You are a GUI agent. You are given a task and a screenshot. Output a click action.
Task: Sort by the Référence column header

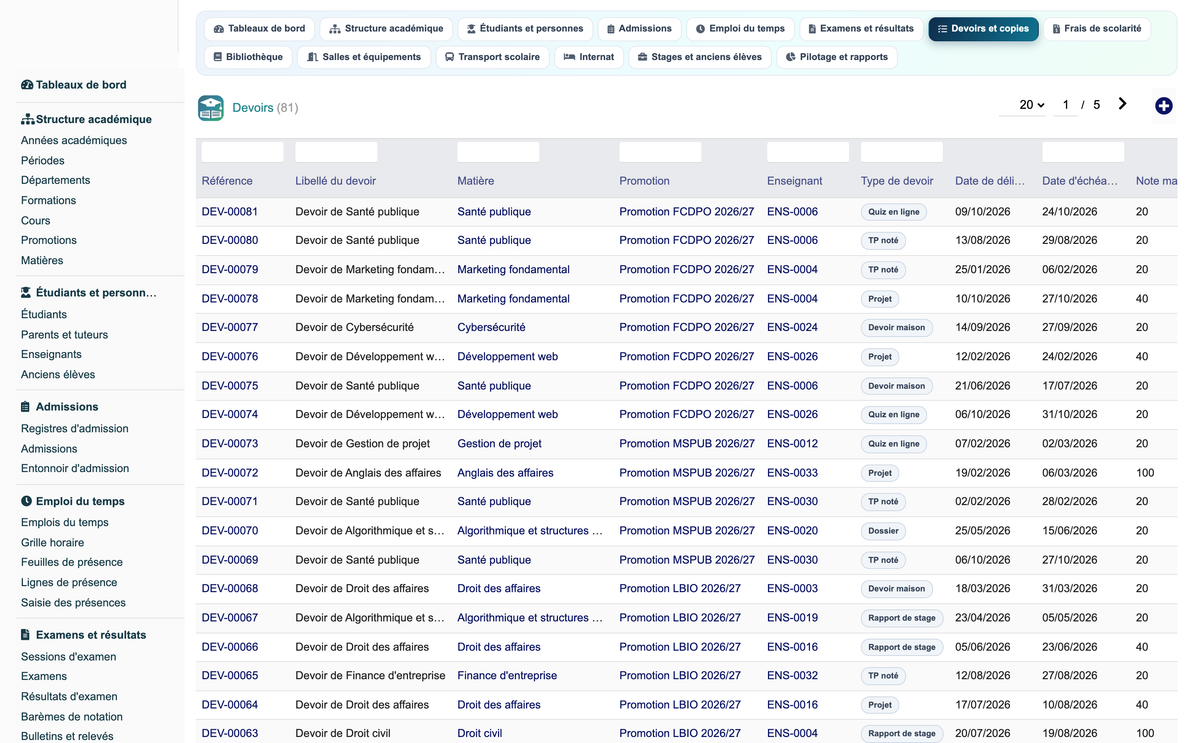(227, 181)
